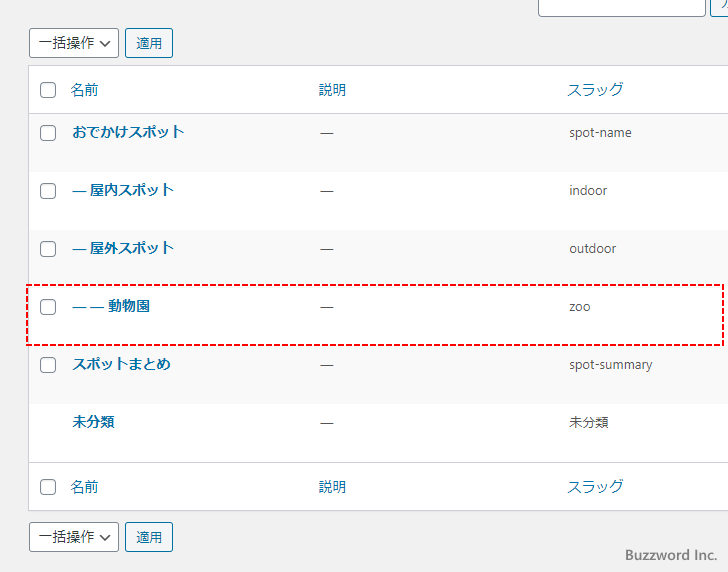This screenshot has width=728, height=572.
Task: Open the 未分類 category link
Action: [93, 422]
